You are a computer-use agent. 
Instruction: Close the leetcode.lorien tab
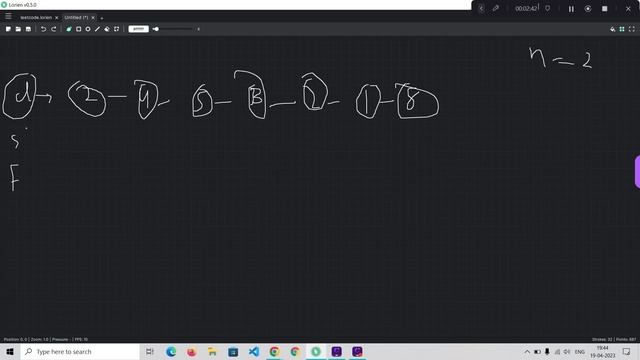point(56,18)
